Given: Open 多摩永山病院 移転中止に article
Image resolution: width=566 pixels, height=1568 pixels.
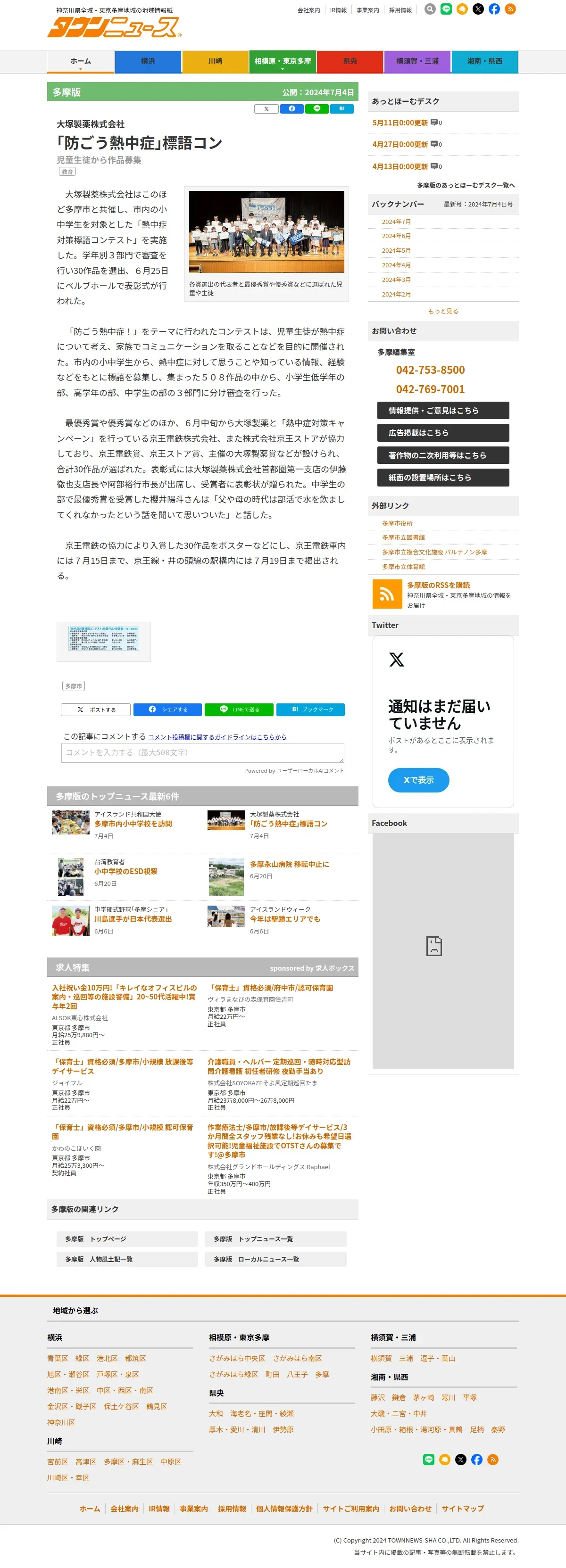Looking at the screenshot, I should [x=290, y=865].
